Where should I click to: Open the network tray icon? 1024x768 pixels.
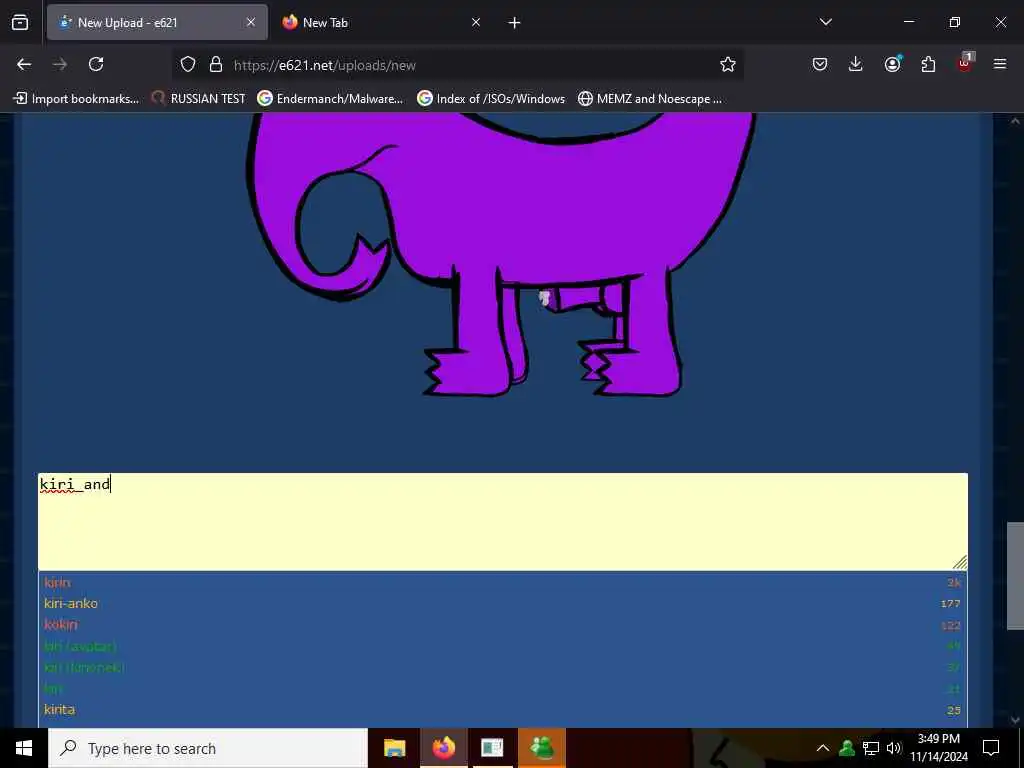click(871, 748)
